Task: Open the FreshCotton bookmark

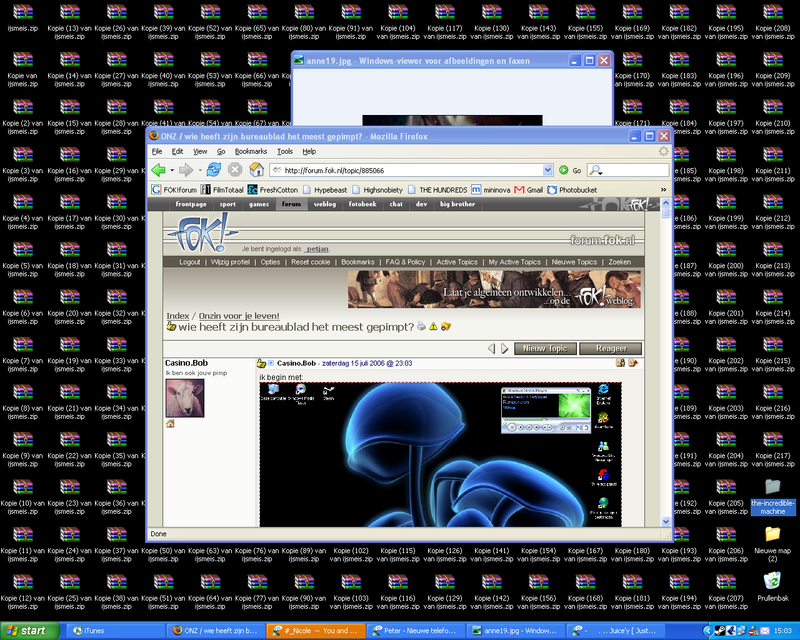Action: [272, 190]
